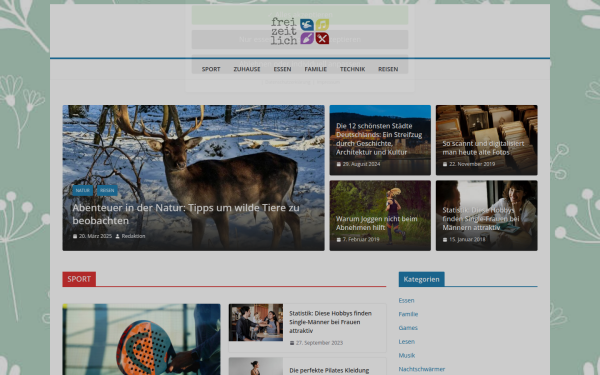Click calendar icon beside 27. September 2023
The image size is (600, 375).
point(292,343)
